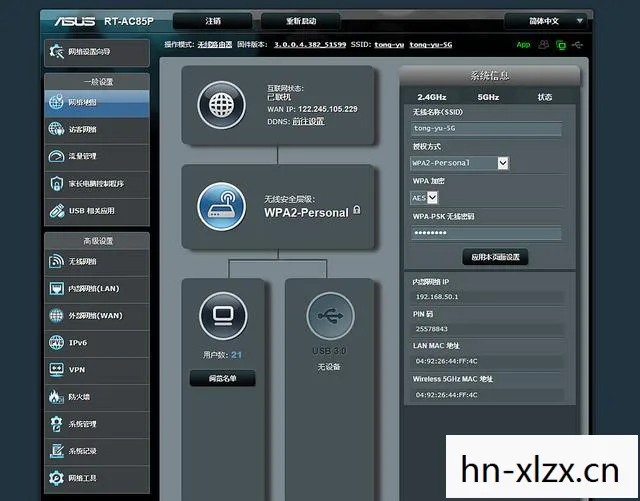The width and height of the screenshot is (640, 501).
Task: Select the Network Map globe icon
Action: [56, 102]
